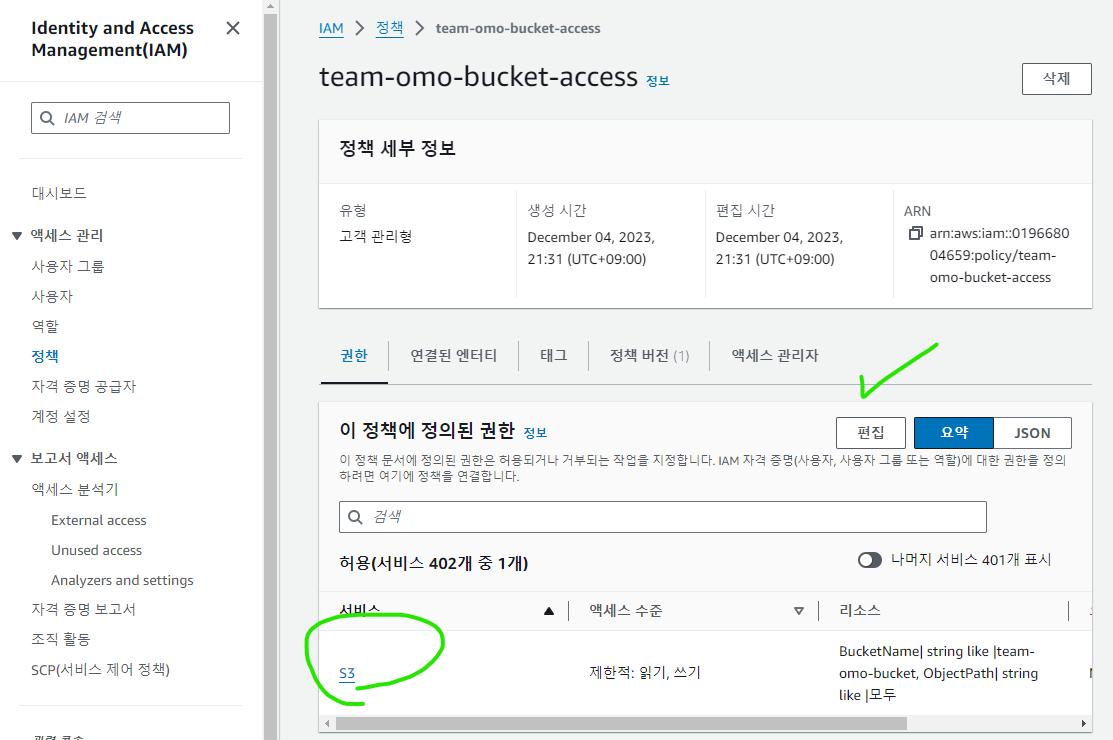Open the 권한 tab
Screen dimensions: 1113x740
(354, 355)
